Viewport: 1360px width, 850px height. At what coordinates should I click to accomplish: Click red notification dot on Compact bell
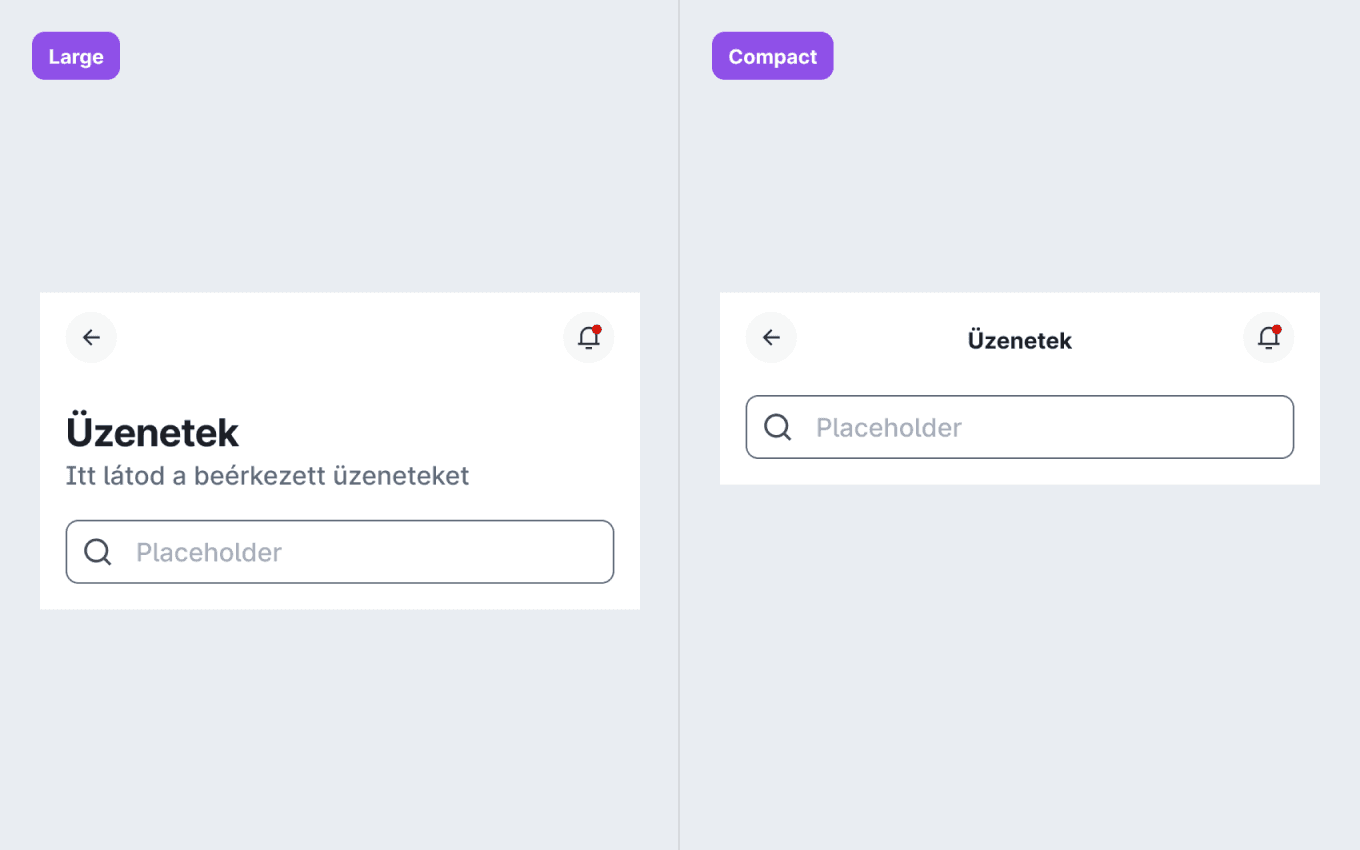tap(1277, 329)
